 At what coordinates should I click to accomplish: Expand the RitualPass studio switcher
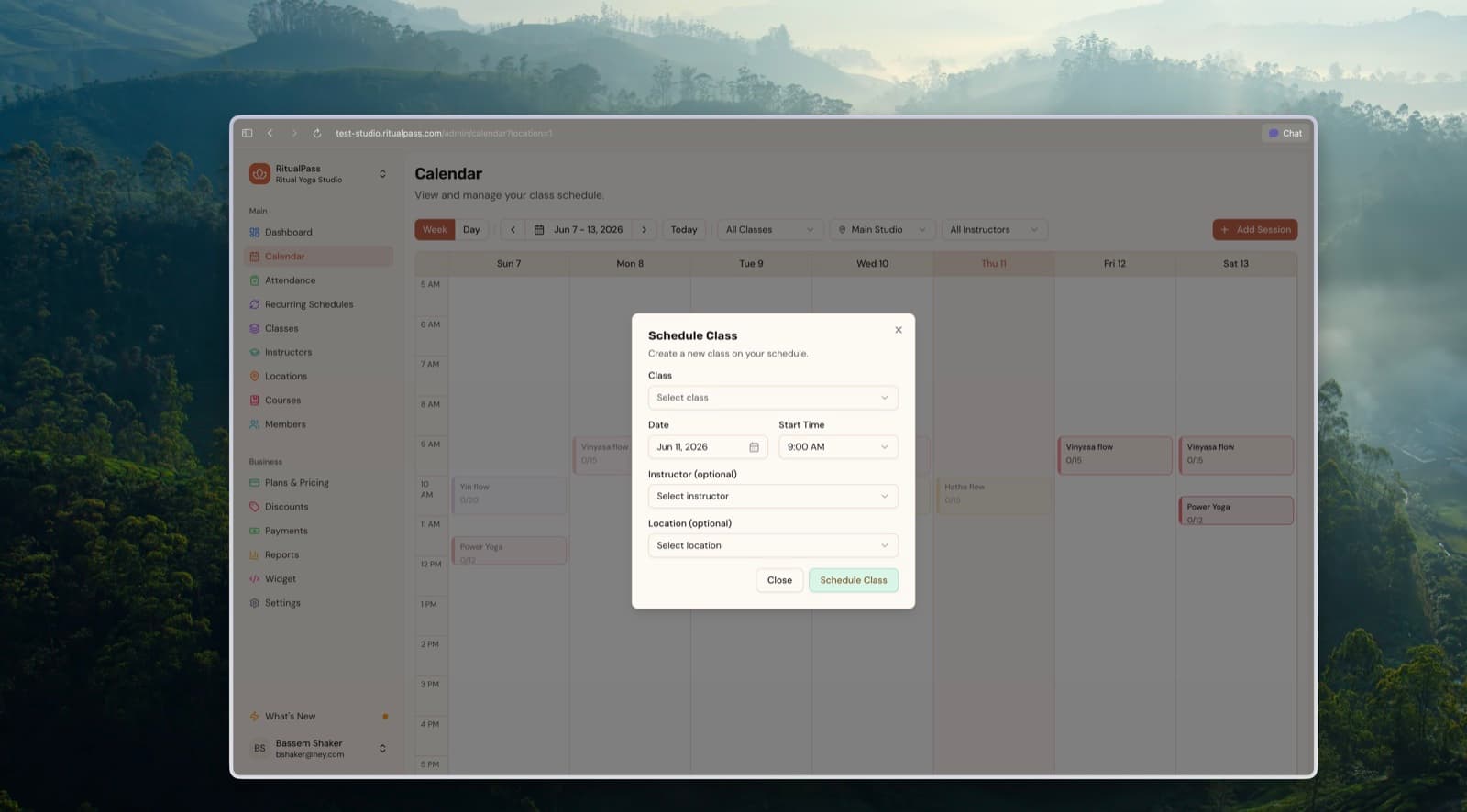tap(382, 174)
